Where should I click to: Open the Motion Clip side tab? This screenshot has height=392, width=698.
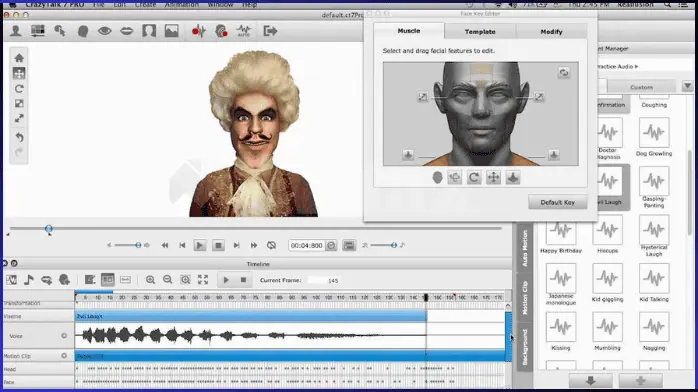[525, 298]
